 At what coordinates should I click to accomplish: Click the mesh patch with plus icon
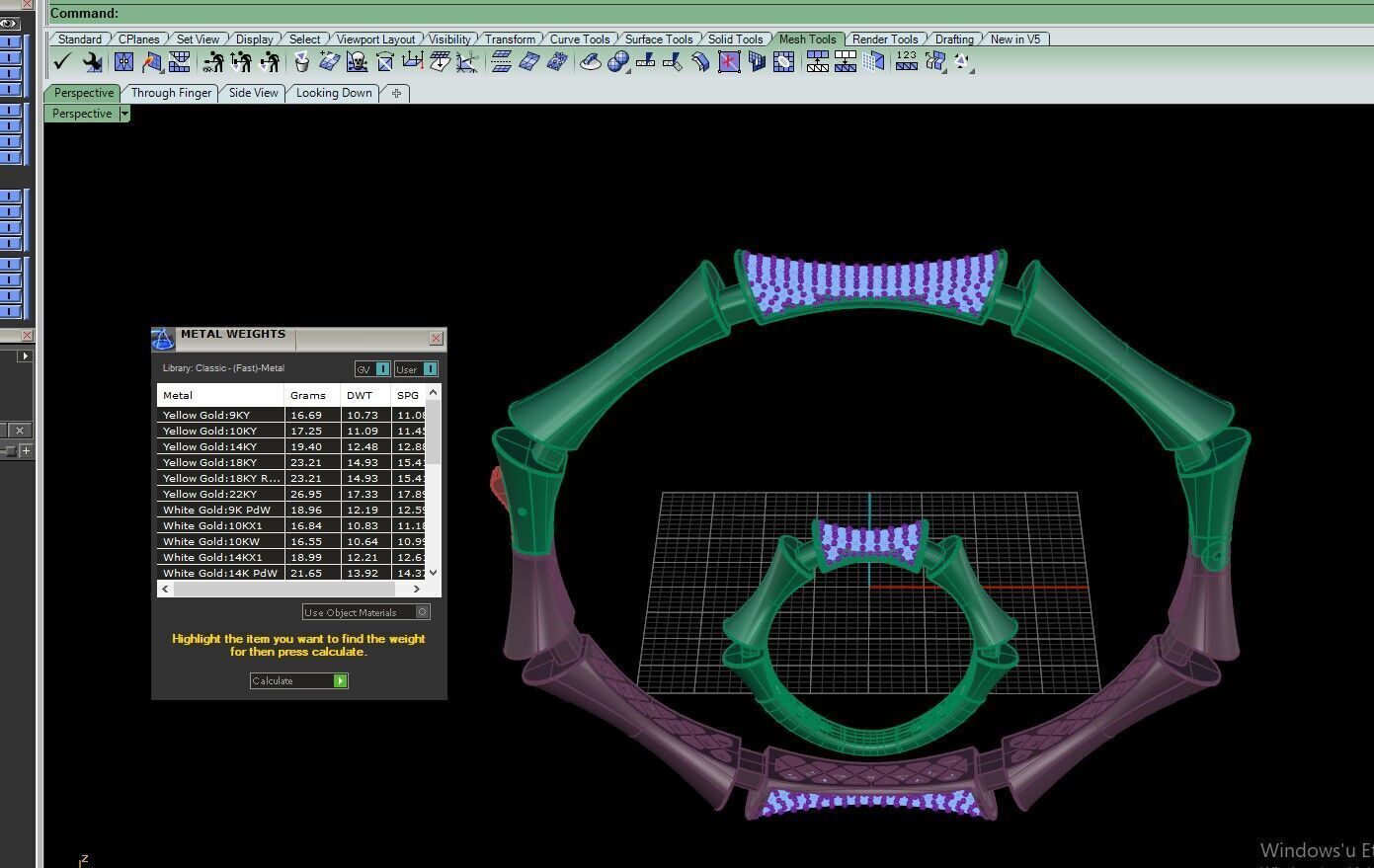tap(329, 62)
